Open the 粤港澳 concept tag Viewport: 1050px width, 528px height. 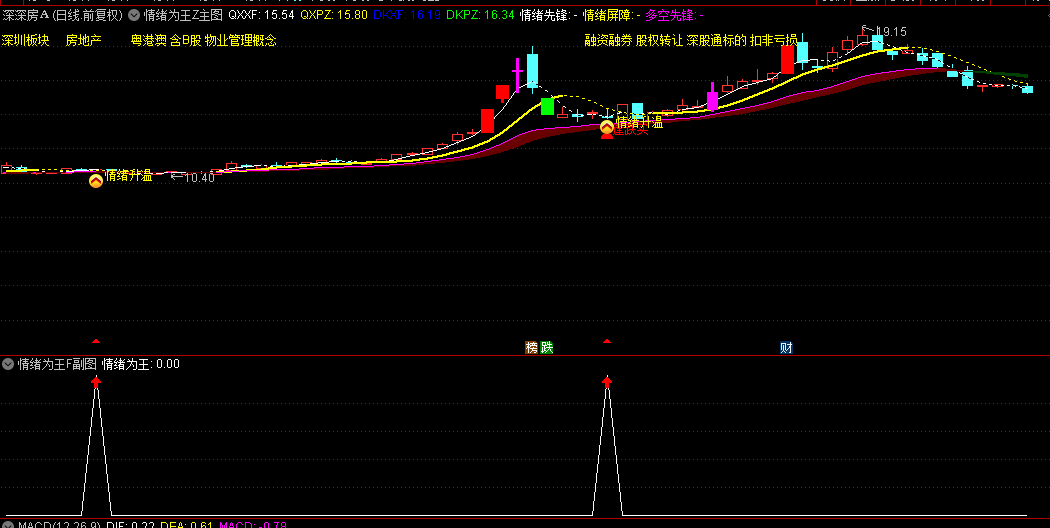pyautogui.click(x=149, y=41)
